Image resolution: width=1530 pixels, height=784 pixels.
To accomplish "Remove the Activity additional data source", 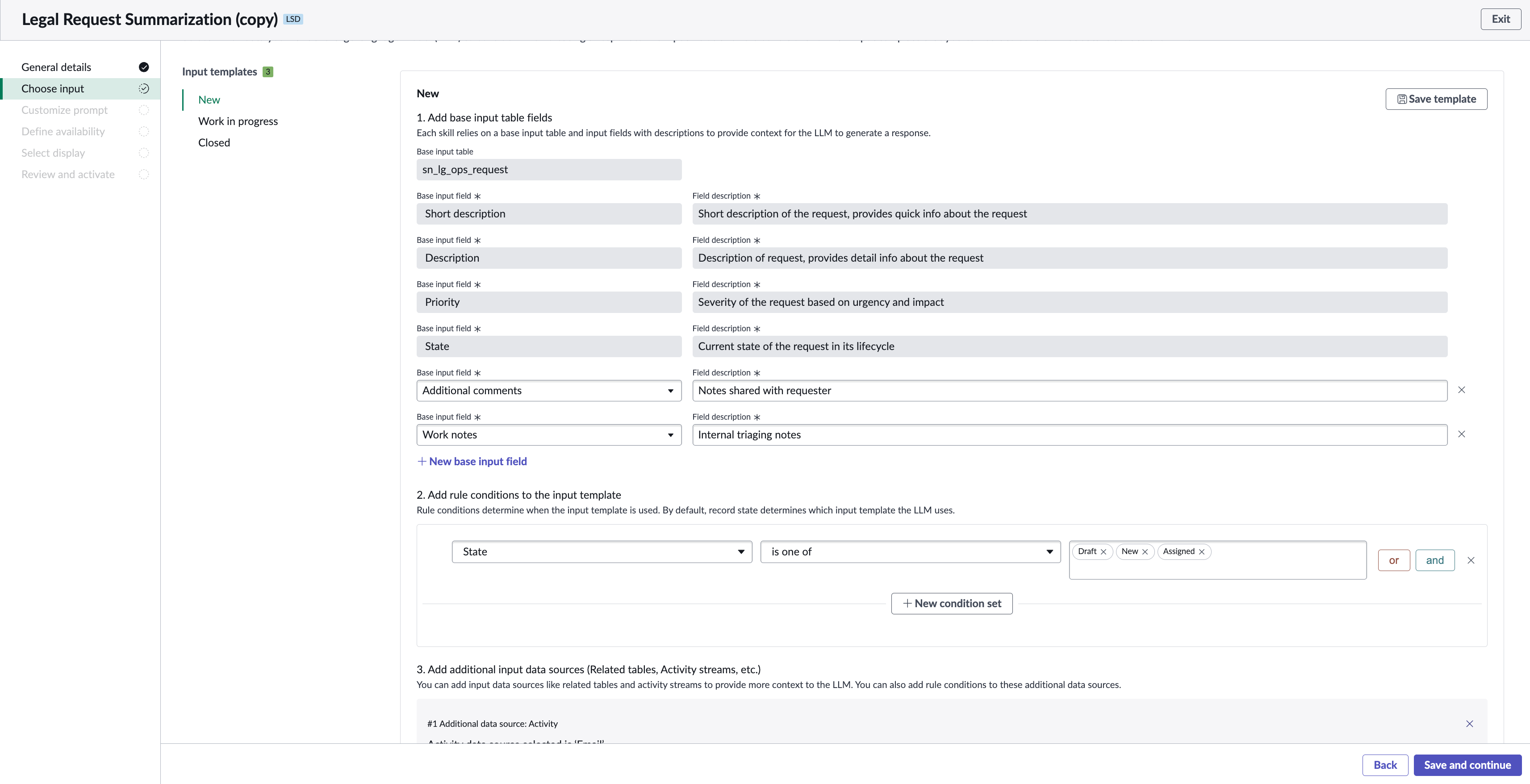I will 1469,723.
